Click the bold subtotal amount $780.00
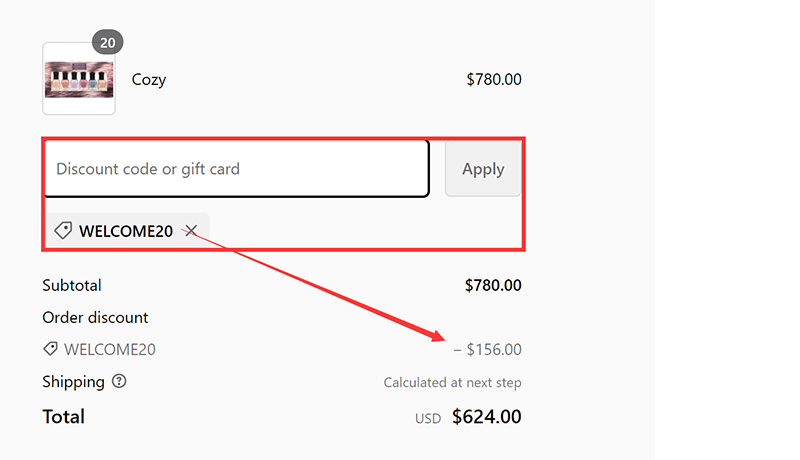The height and width of the screenshot is (460, 800). (x=493, y=285)
